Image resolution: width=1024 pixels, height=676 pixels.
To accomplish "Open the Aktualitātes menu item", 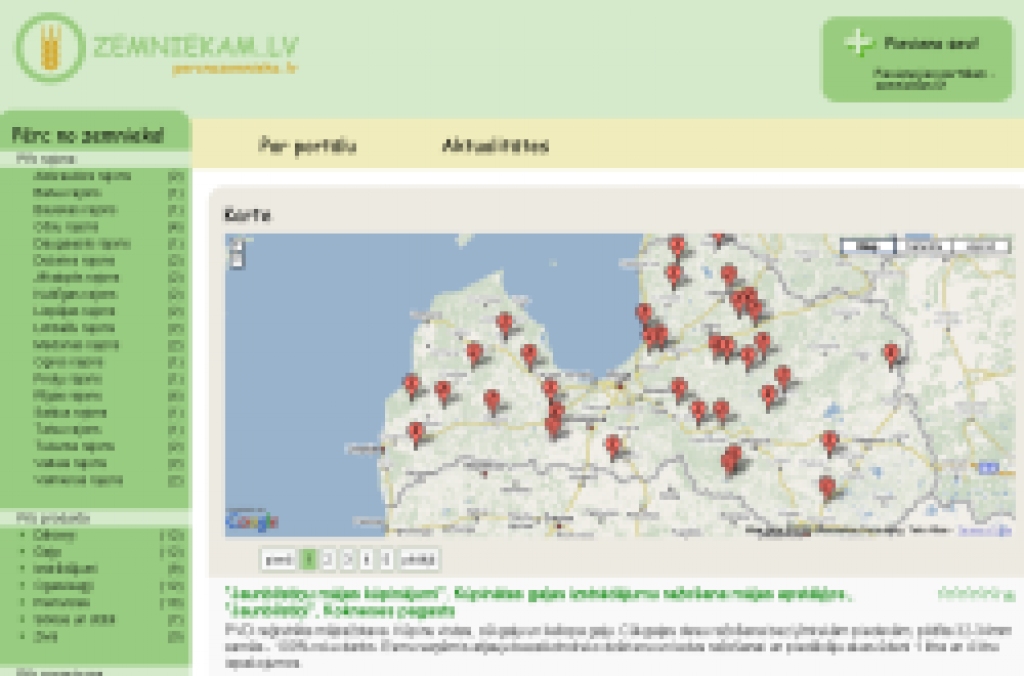I will pos(495,146).
